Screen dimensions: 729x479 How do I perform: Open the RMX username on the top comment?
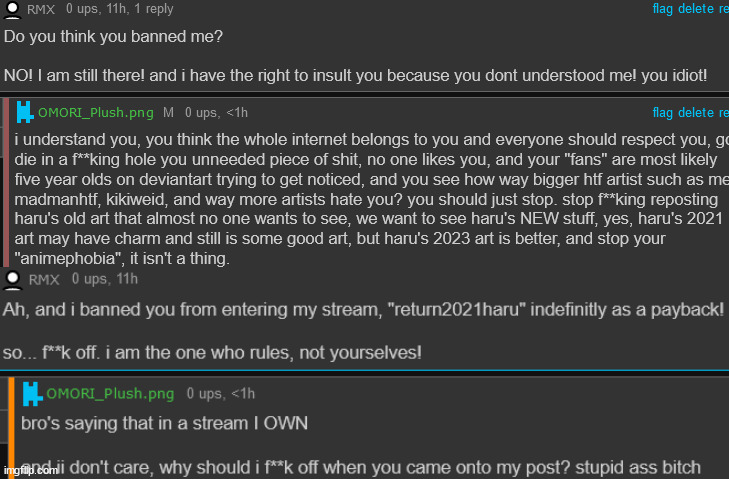pos(41,10)
